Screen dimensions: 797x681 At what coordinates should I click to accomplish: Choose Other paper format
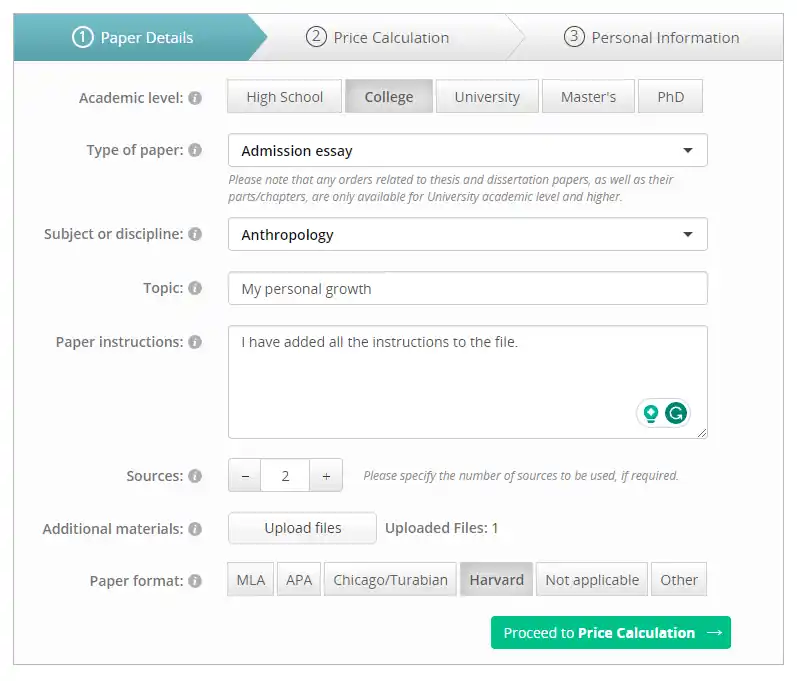679,579
